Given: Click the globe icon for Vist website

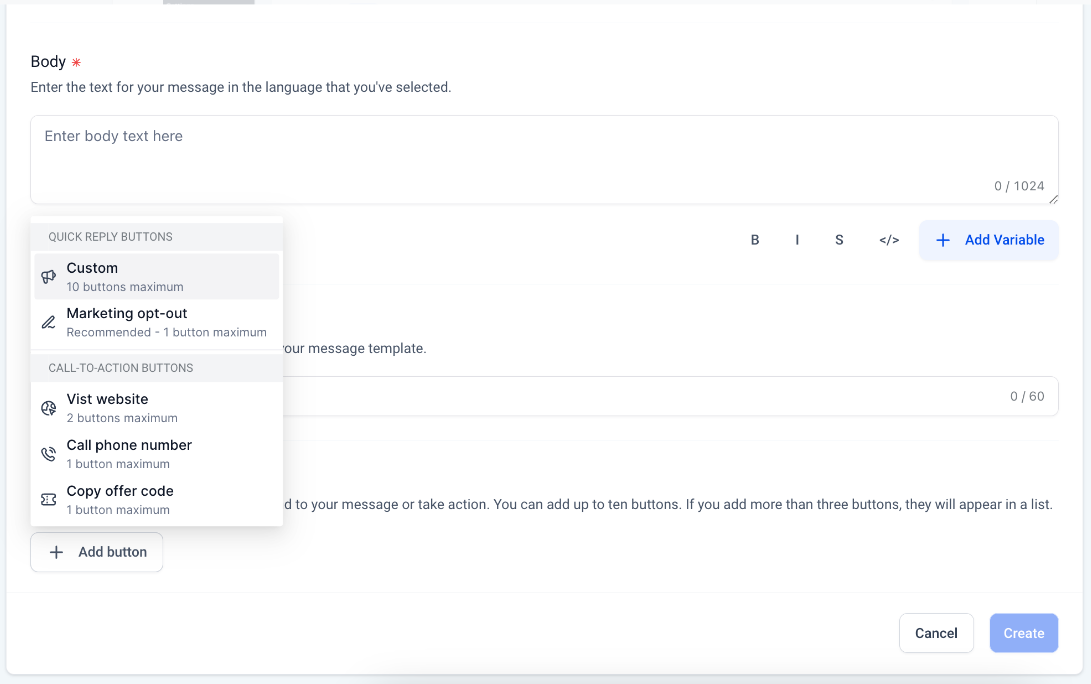Looking at the screenshot, I should click(x=48, y=408).
